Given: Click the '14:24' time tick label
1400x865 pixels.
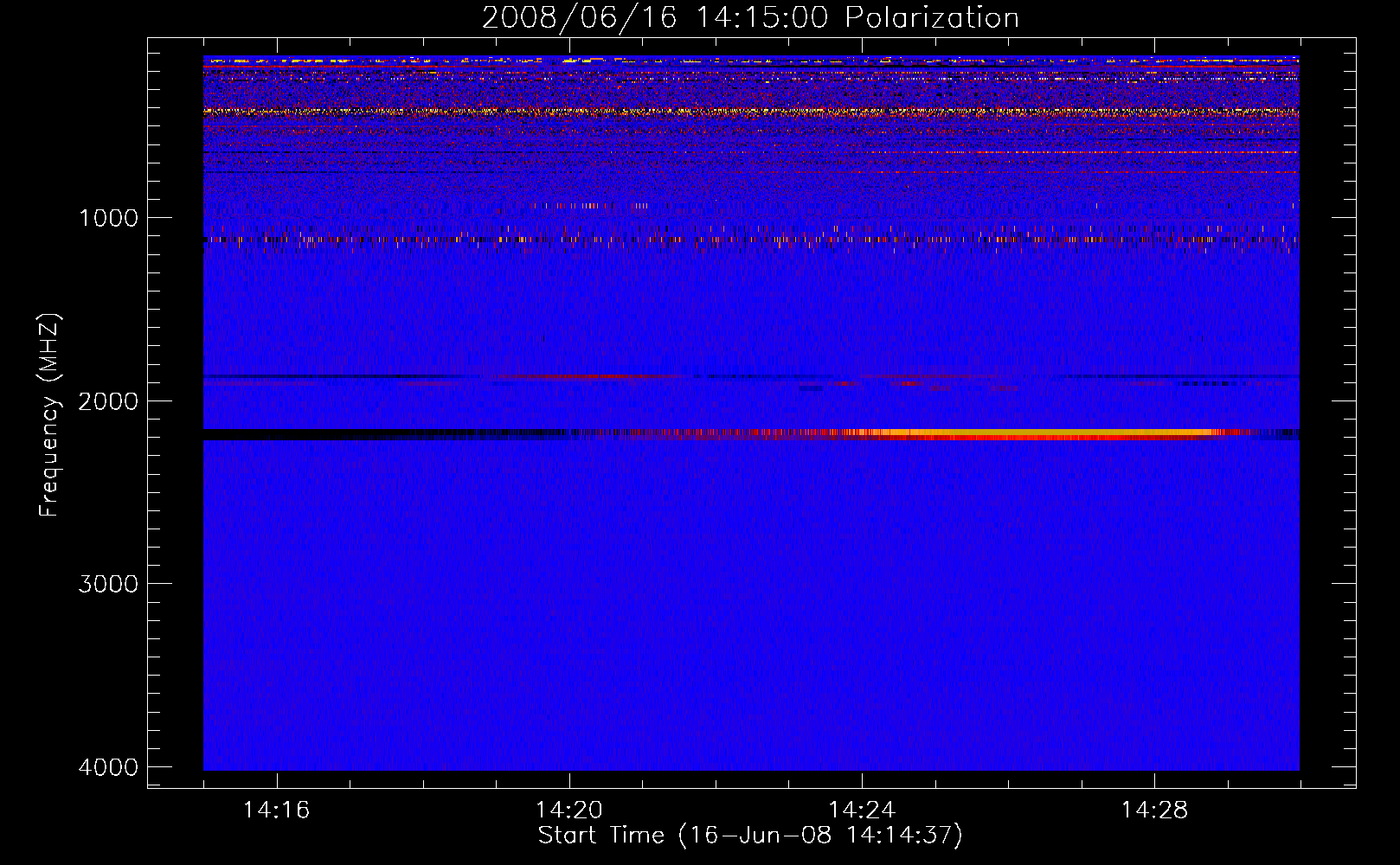Looking at the screenshot, I should pyautogui.click(x=862, y=811).
